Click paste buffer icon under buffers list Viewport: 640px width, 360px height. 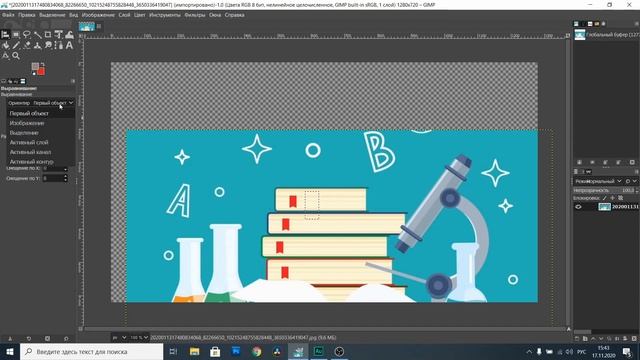tap(579, 162)
